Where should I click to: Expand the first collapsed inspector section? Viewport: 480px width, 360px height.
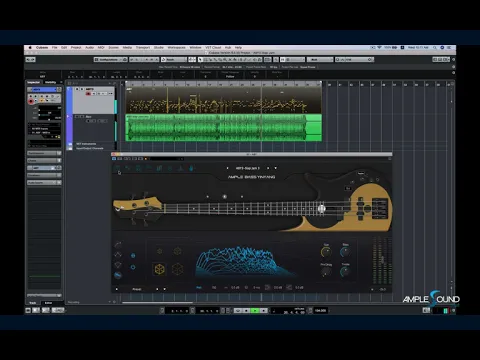click(44, 153)
